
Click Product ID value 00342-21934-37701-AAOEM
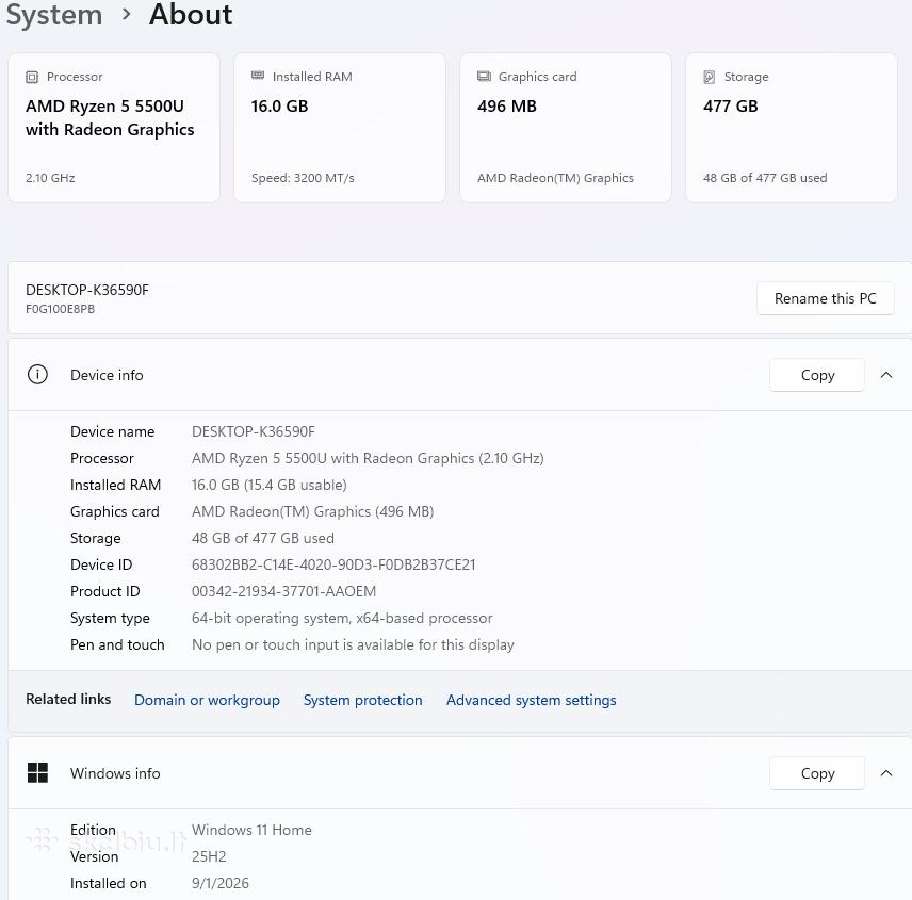click(284, 591)
